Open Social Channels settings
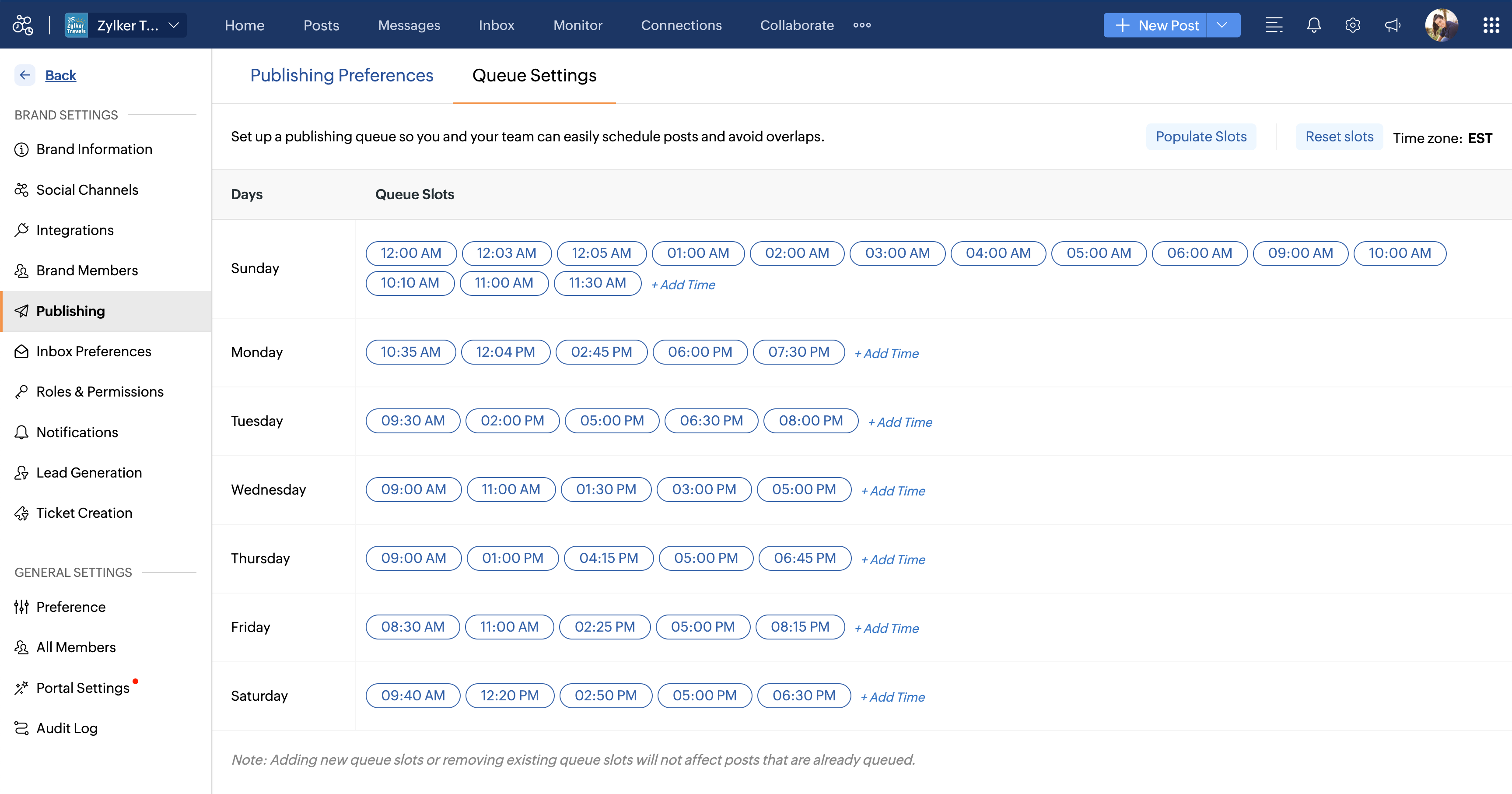Image resolution: width=1512 pixels, height=794 pixels. tap(87, 190)
